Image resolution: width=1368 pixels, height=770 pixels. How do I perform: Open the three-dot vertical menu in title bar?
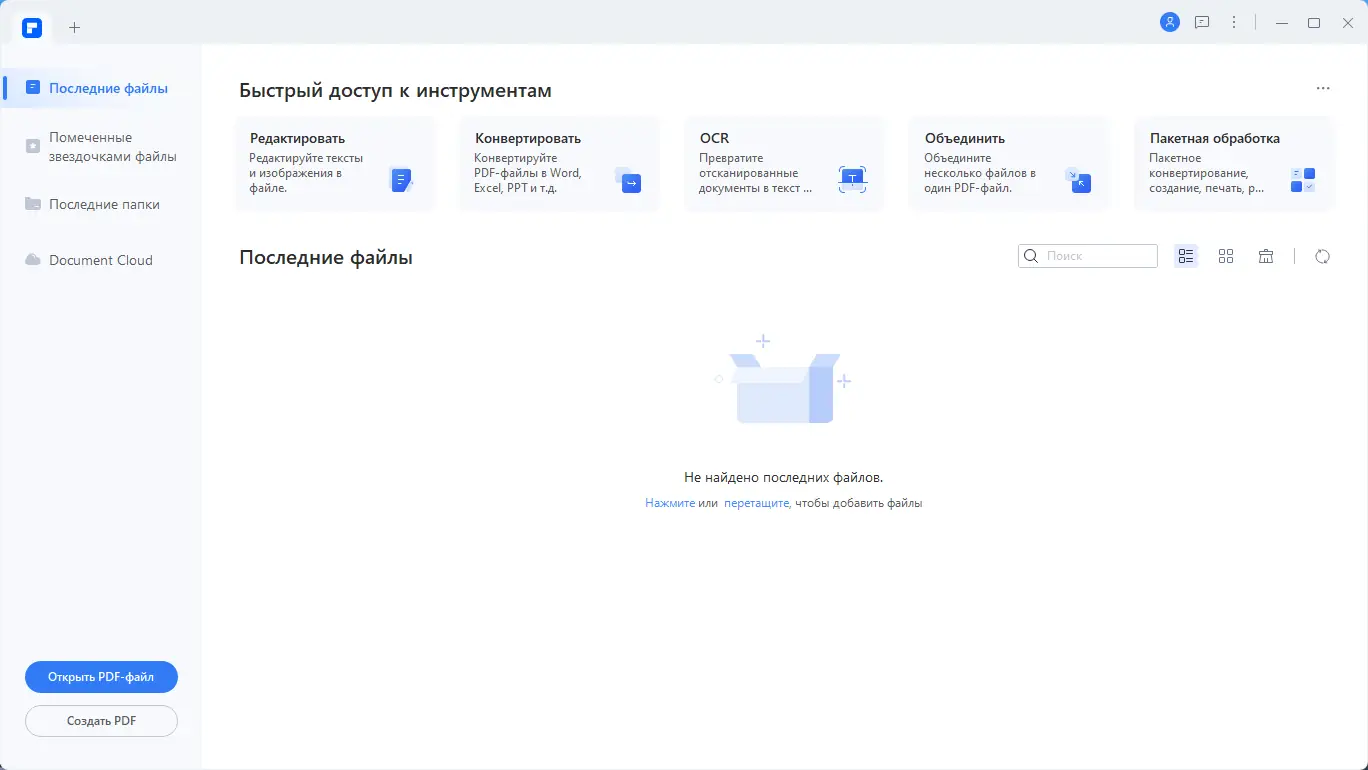(1234, 22)
